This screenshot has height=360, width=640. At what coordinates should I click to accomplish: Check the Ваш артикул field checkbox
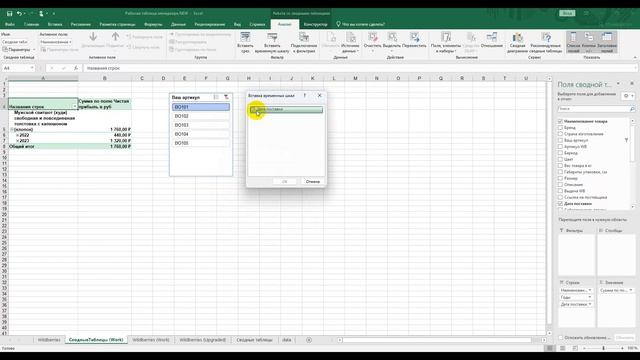560,140
